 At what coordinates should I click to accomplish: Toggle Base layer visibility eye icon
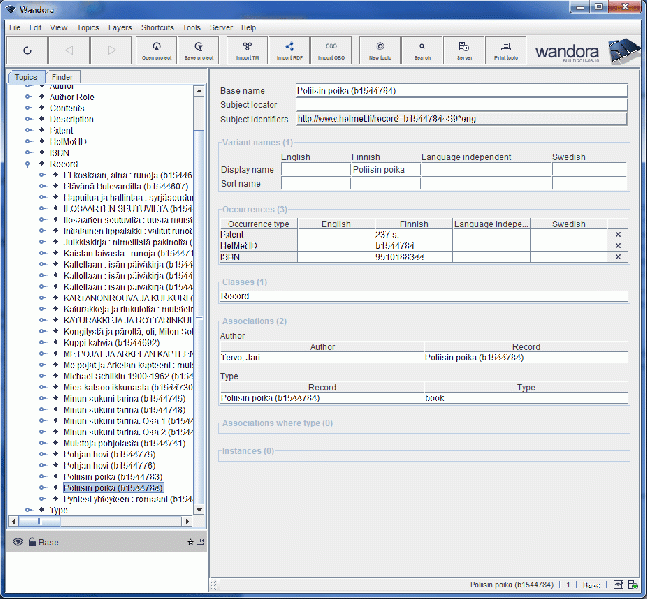tap(17, 542)
